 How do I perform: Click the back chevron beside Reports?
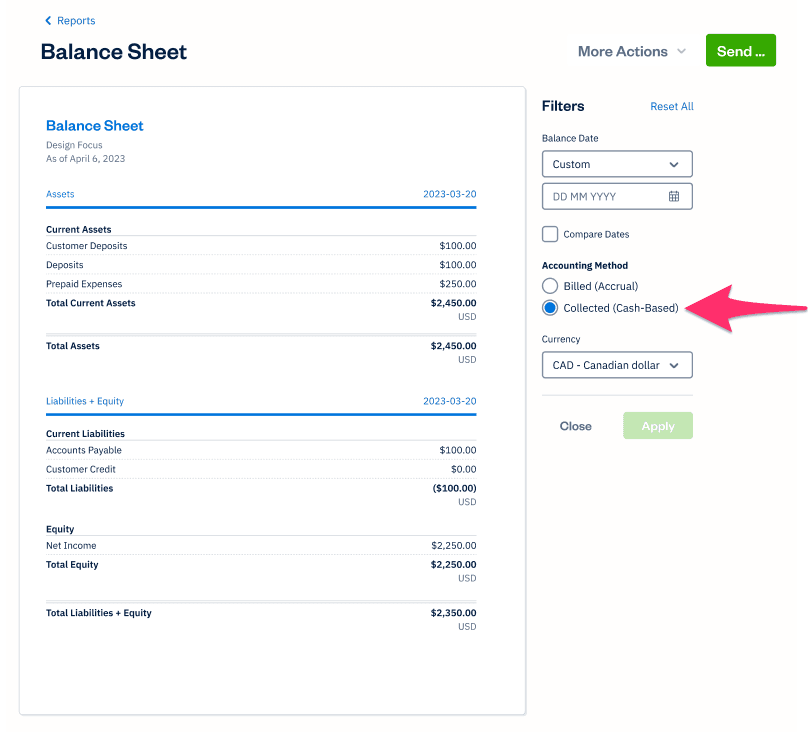[x=48, y=21]
